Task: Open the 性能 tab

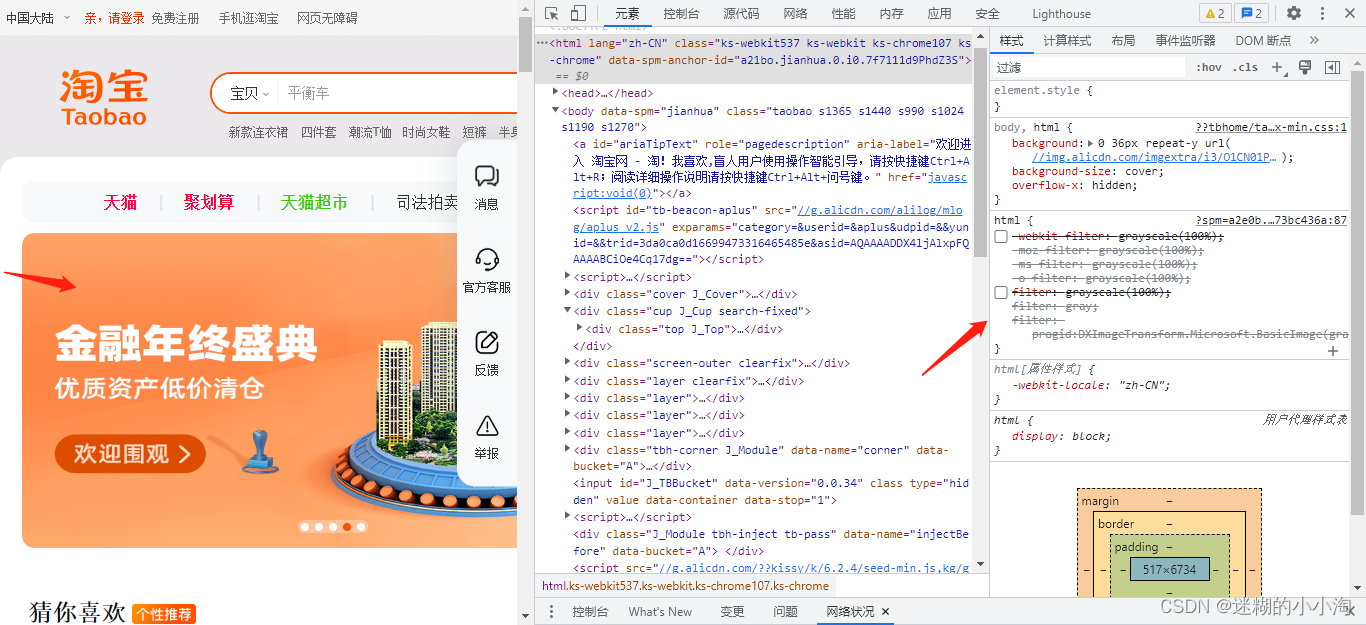Action: (843, 14)
